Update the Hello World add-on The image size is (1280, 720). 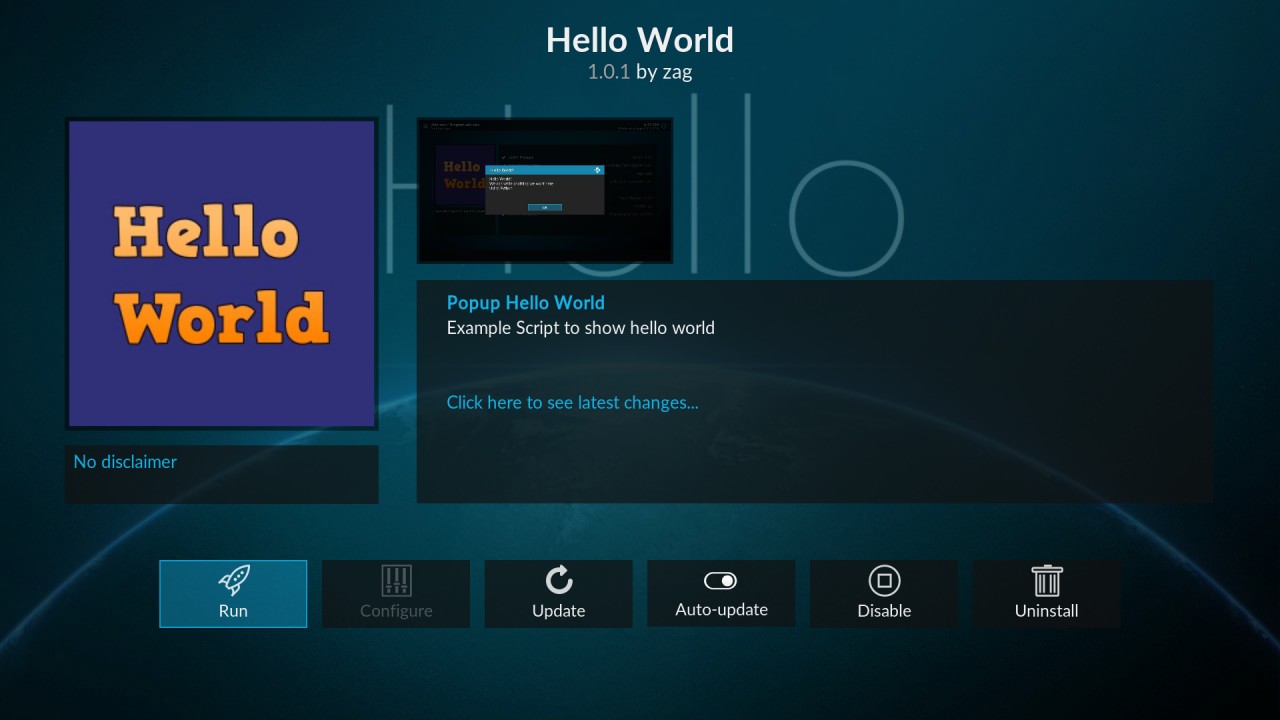click(x=559, y=594)
